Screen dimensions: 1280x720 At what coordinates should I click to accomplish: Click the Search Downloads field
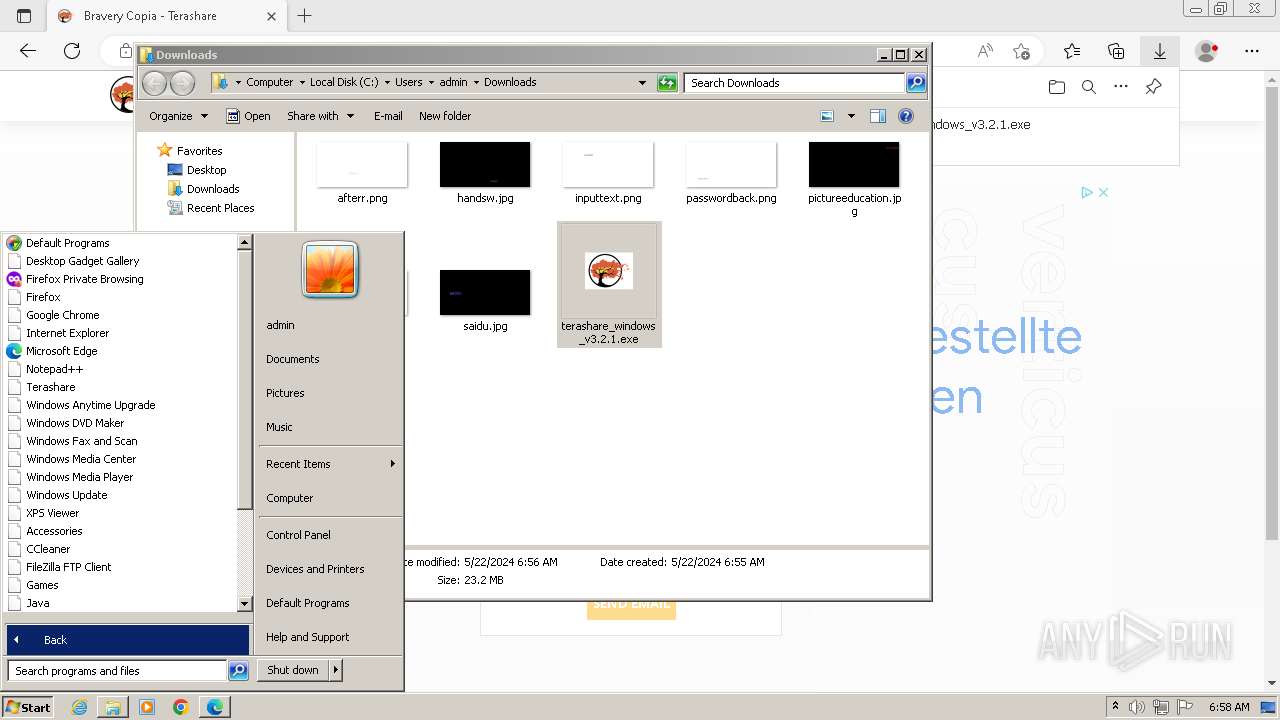tap(795, 83)
